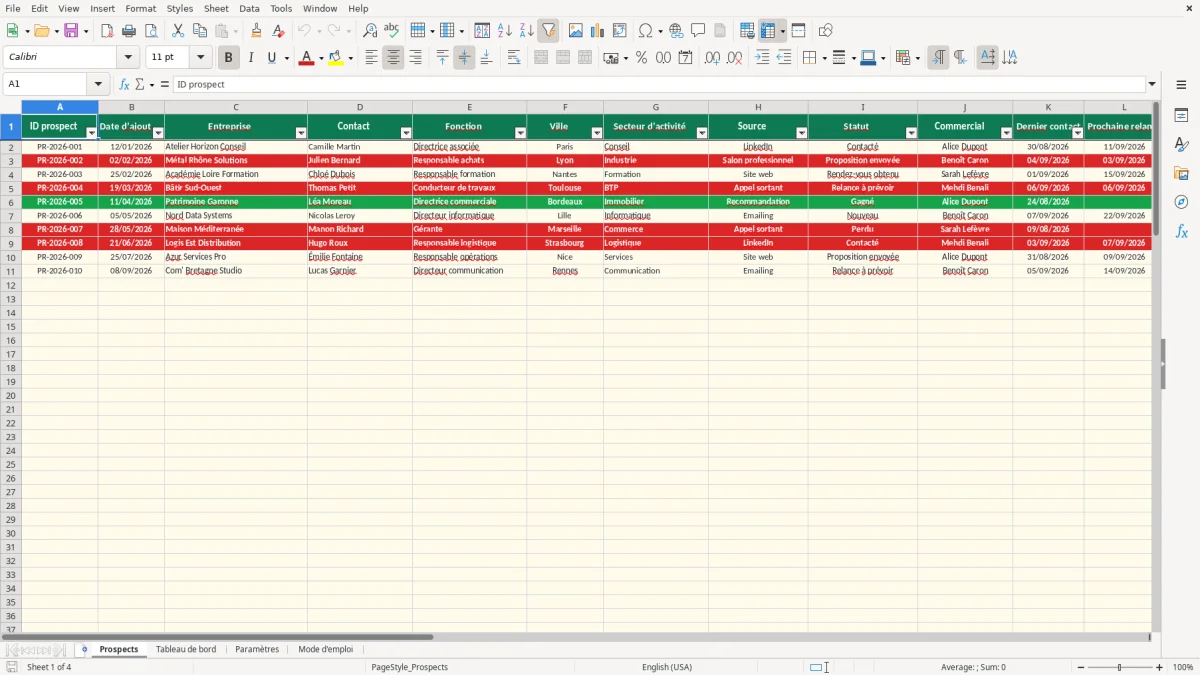Toggle AutoFilter funnel button
This screenshot has width=1200, height=675.
(549, 31)
